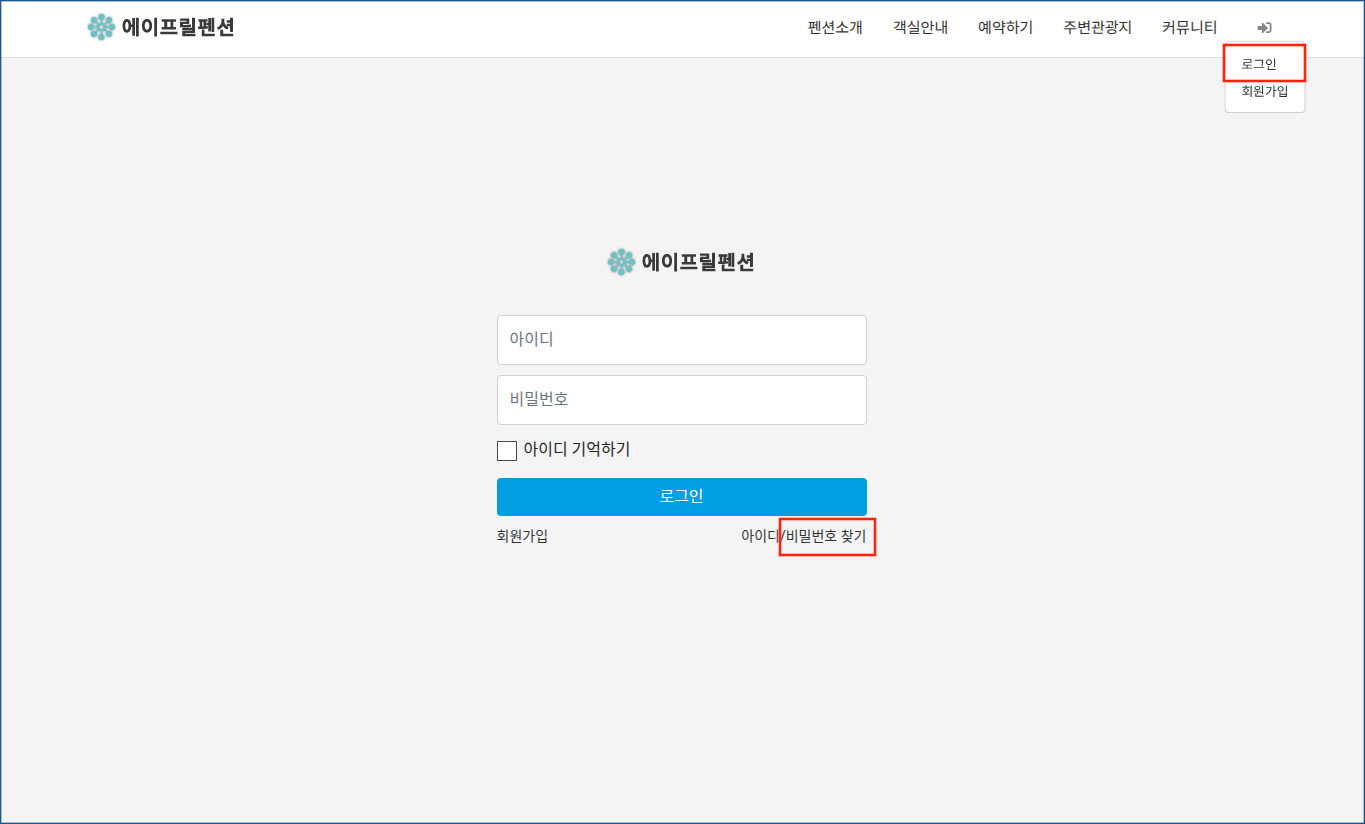Select 회원가입 from the account dropdown
The height and width of the screenshot is (824, 1365).
tap(1264, 91)
